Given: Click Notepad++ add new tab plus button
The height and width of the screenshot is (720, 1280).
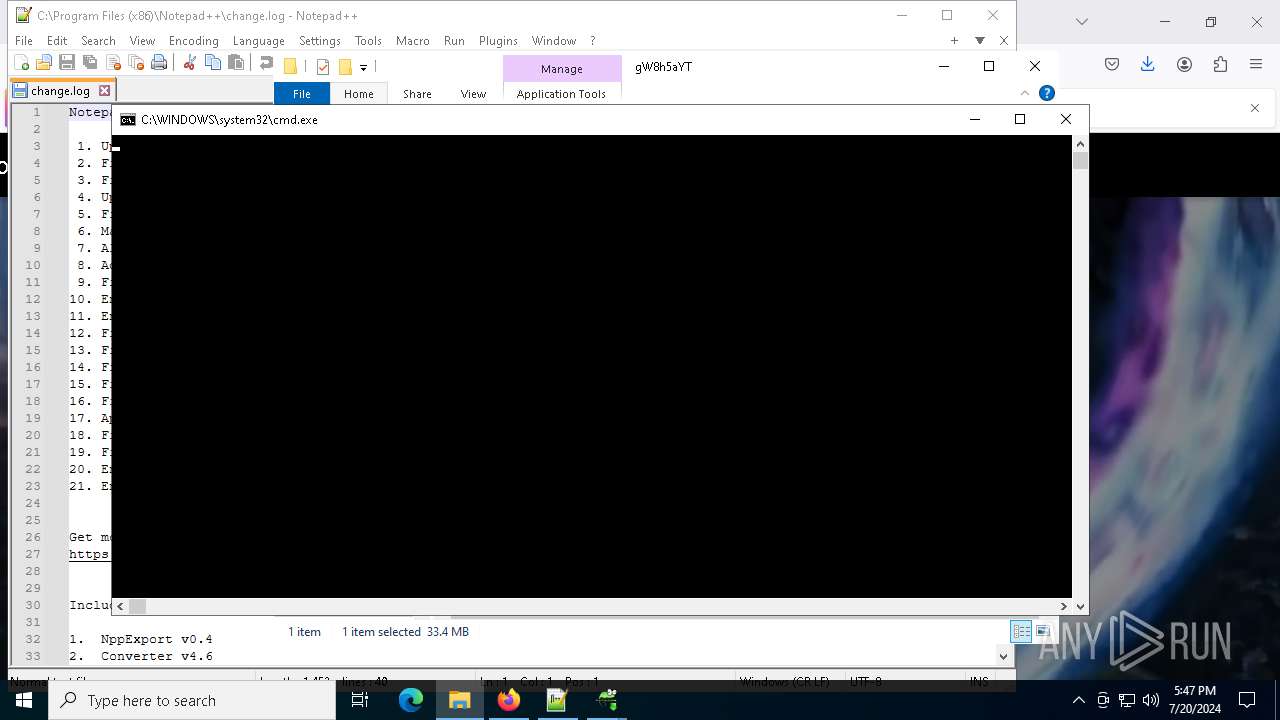Looking at the screenshot, I should 954,41.
